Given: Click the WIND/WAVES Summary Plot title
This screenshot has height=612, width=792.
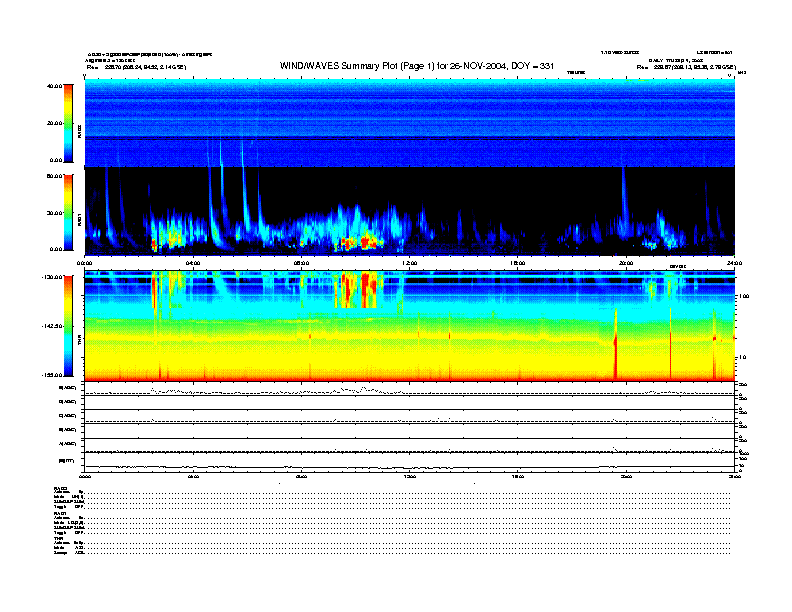Looking at the screenshot, I should tap(417, 65).
